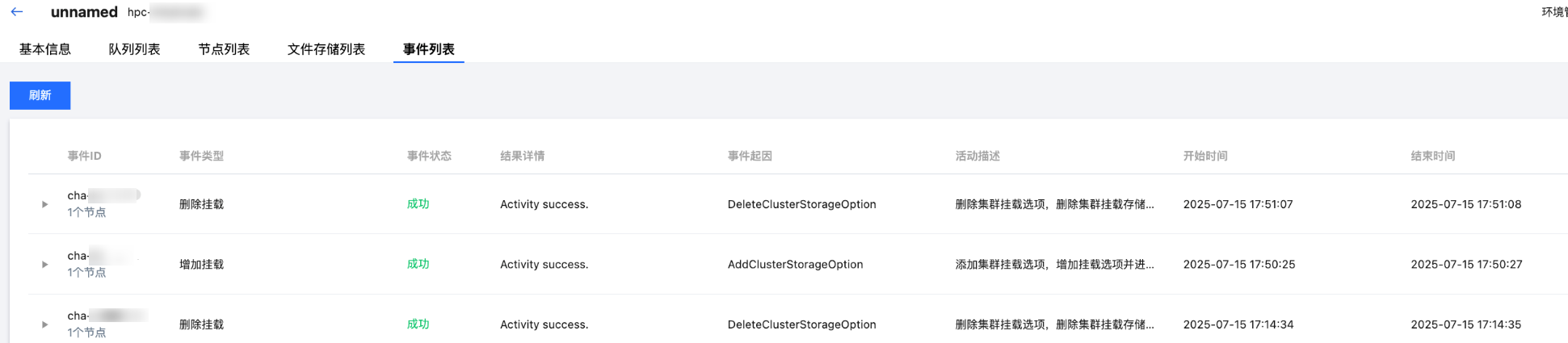Click the back arrow next to unnamed

17,12
